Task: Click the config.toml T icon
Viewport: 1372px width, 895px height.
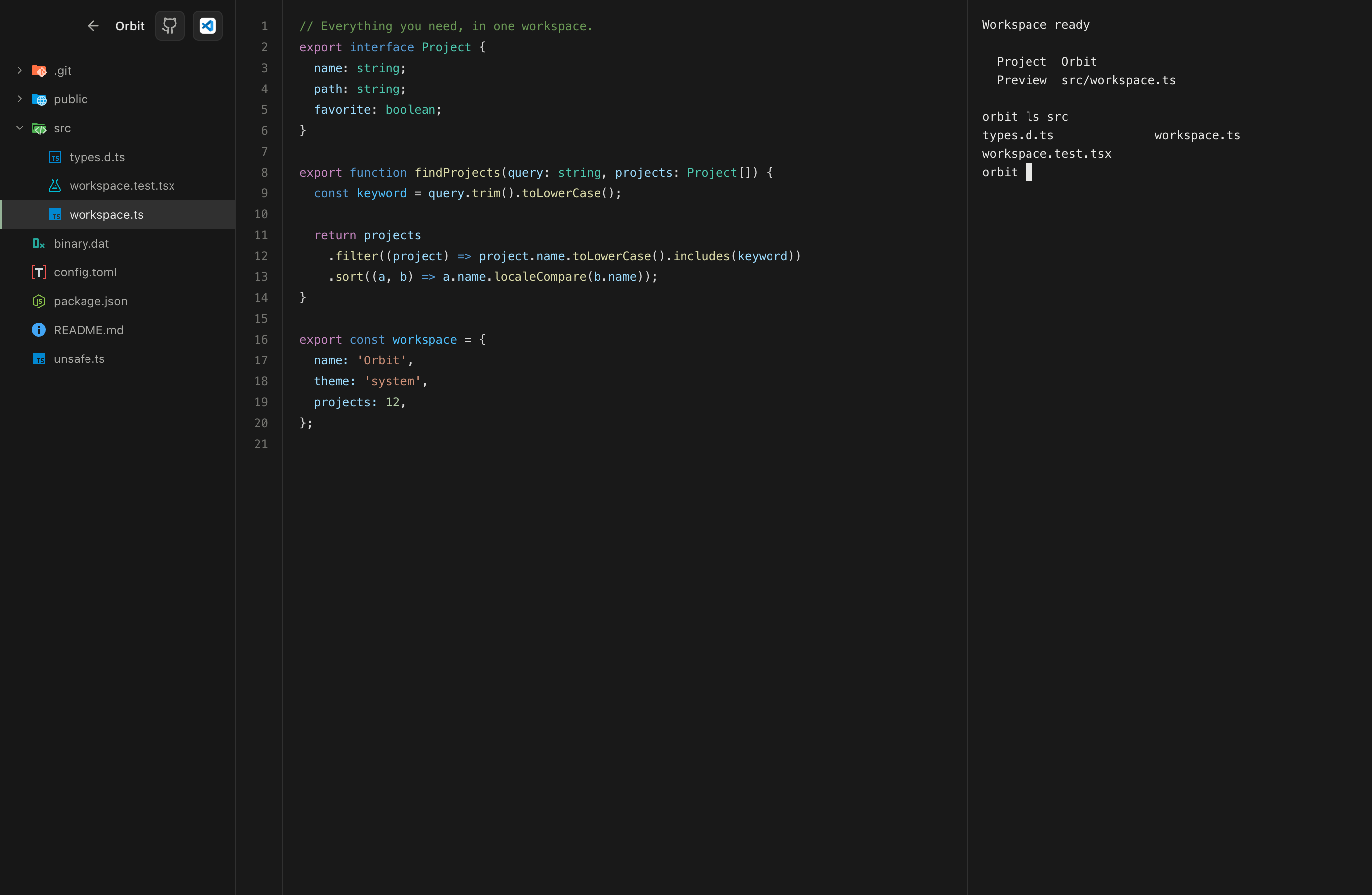Action: (x=39, y=272)
